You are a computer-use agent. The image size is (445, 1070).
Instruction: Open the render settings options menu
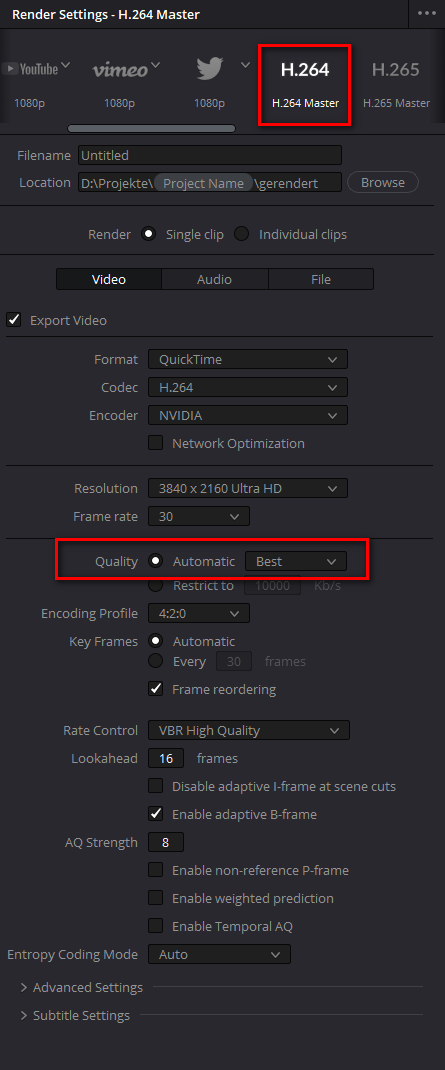coord(427,14)
